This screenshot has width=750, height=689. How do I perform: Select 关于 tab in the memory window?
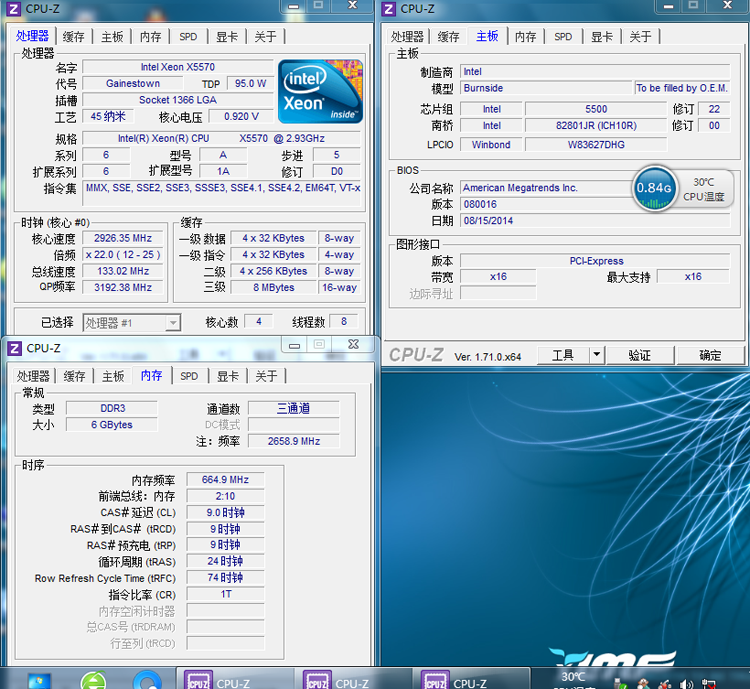tap(267, 376)
